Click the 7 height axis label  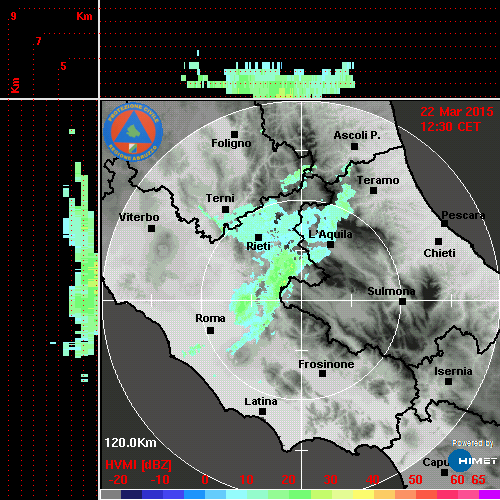tap(39, 41)
